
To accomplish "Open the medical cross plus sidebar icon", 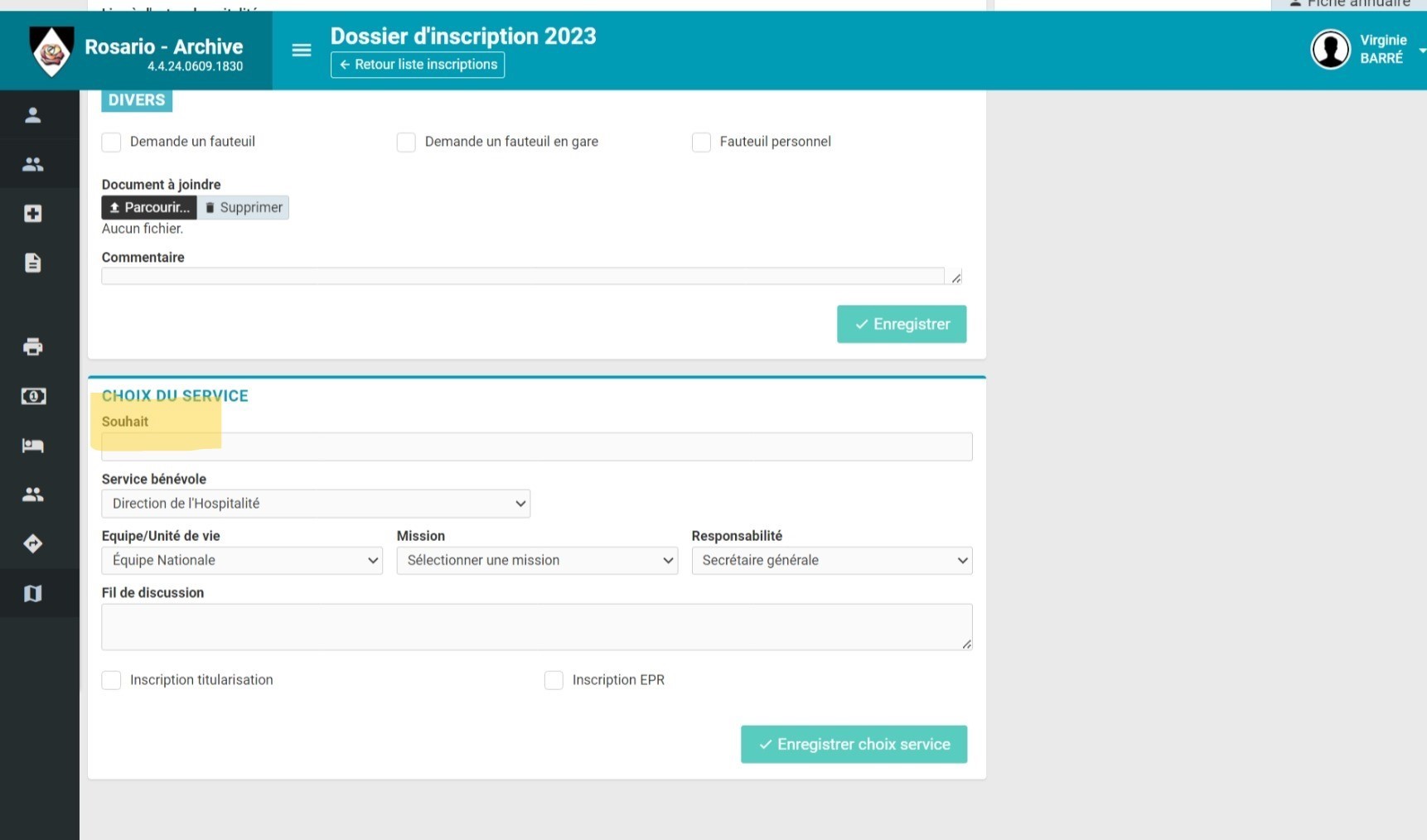I will coord(33,214).
